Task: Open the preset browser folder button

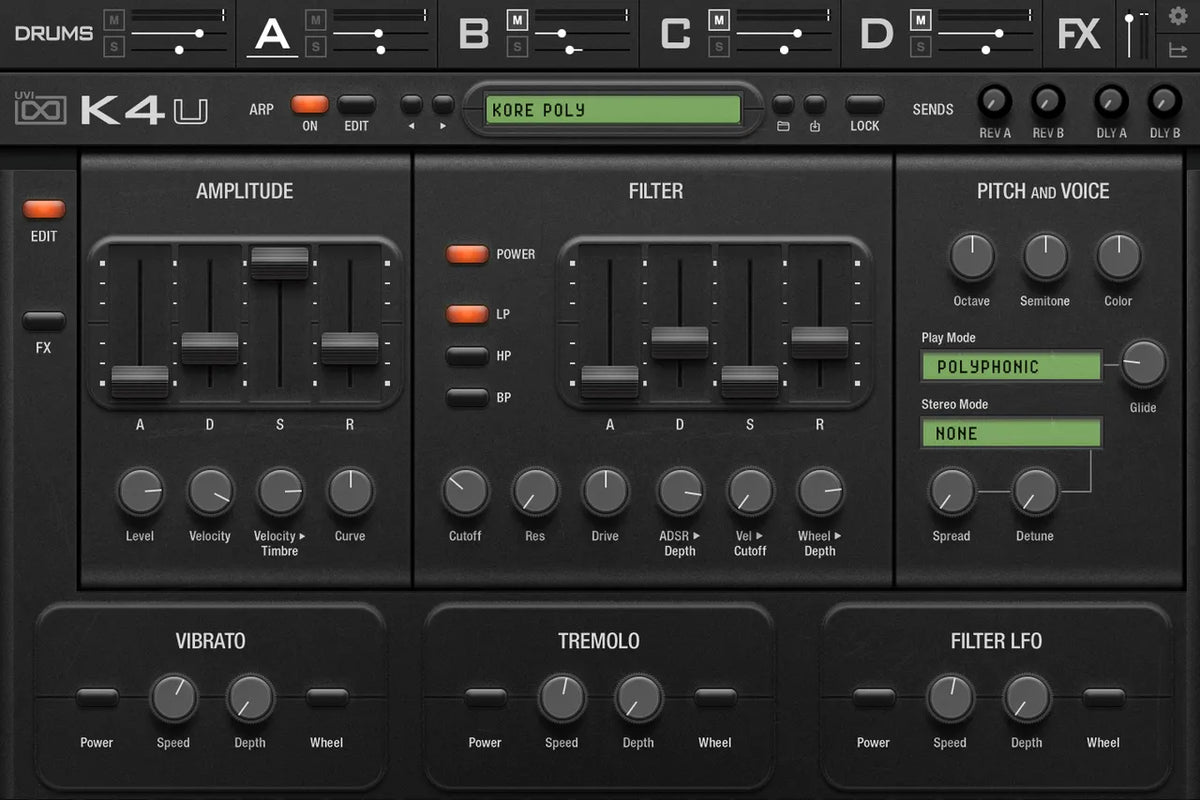Action: click(x=784, y=105)
